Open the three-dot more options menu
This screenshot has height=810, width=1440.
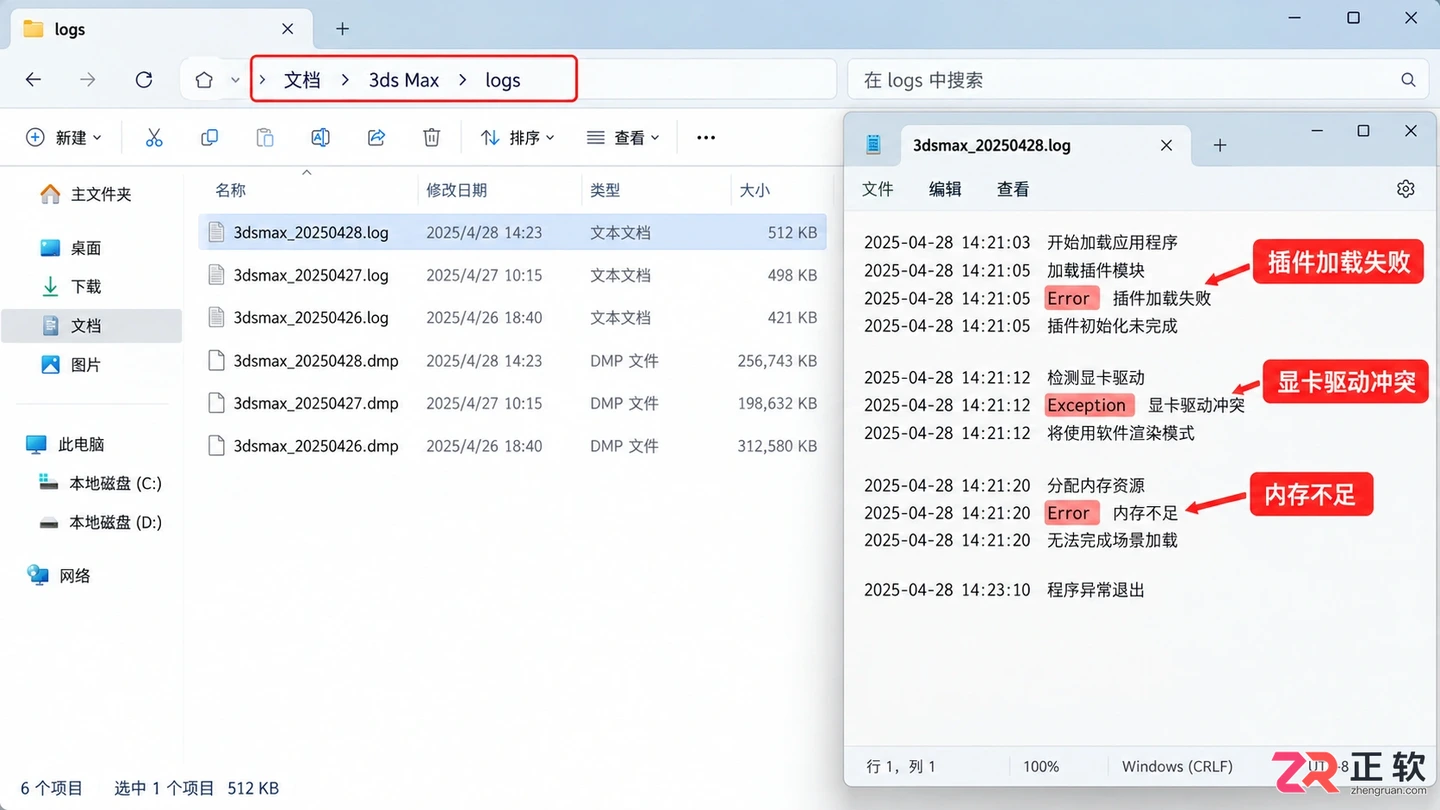click(x=706, y=138)
